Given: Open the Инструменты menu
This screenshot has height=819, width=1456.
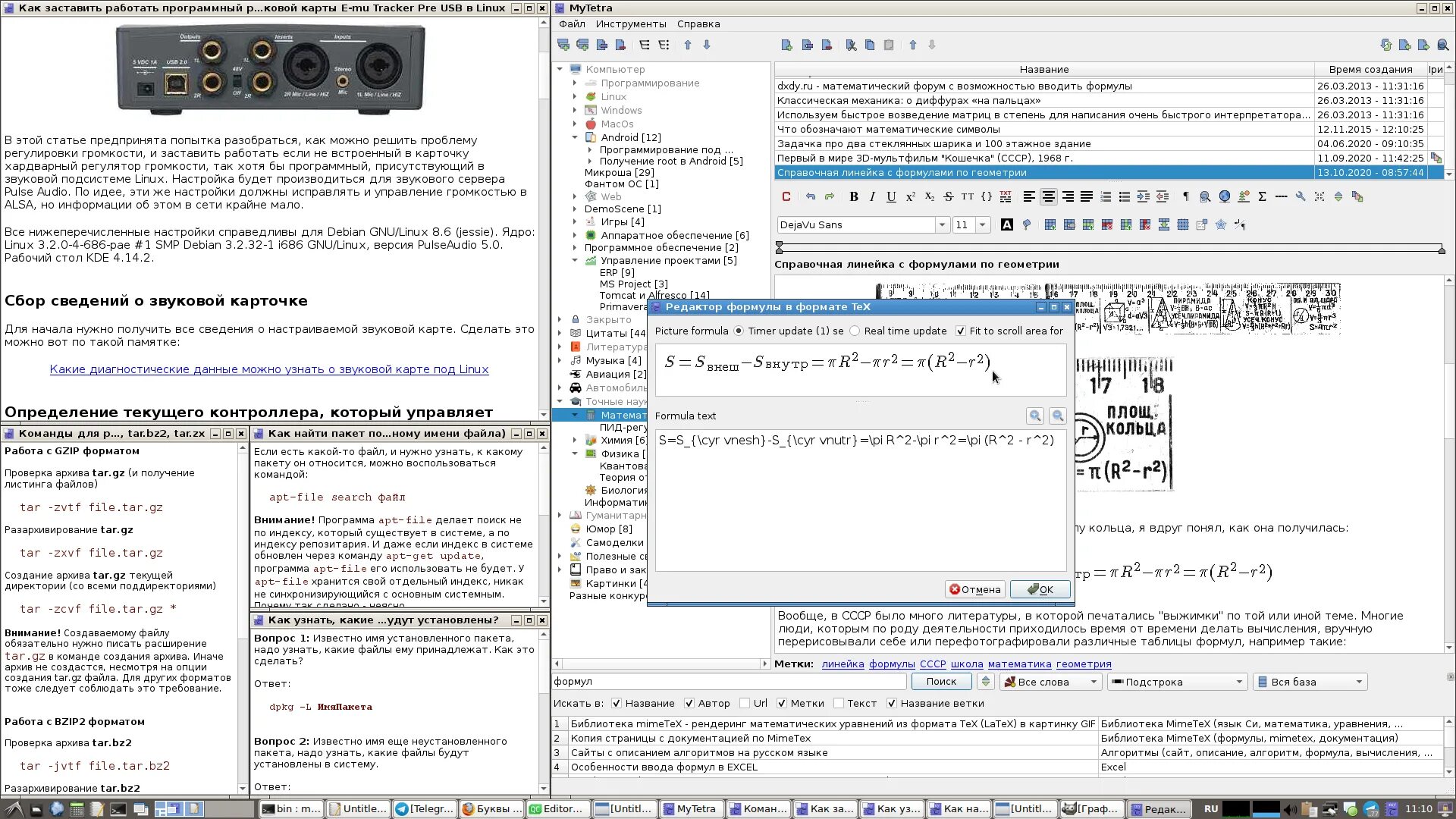Looking at the screenshot, I should pyautogui.click(x=631, y=24).
